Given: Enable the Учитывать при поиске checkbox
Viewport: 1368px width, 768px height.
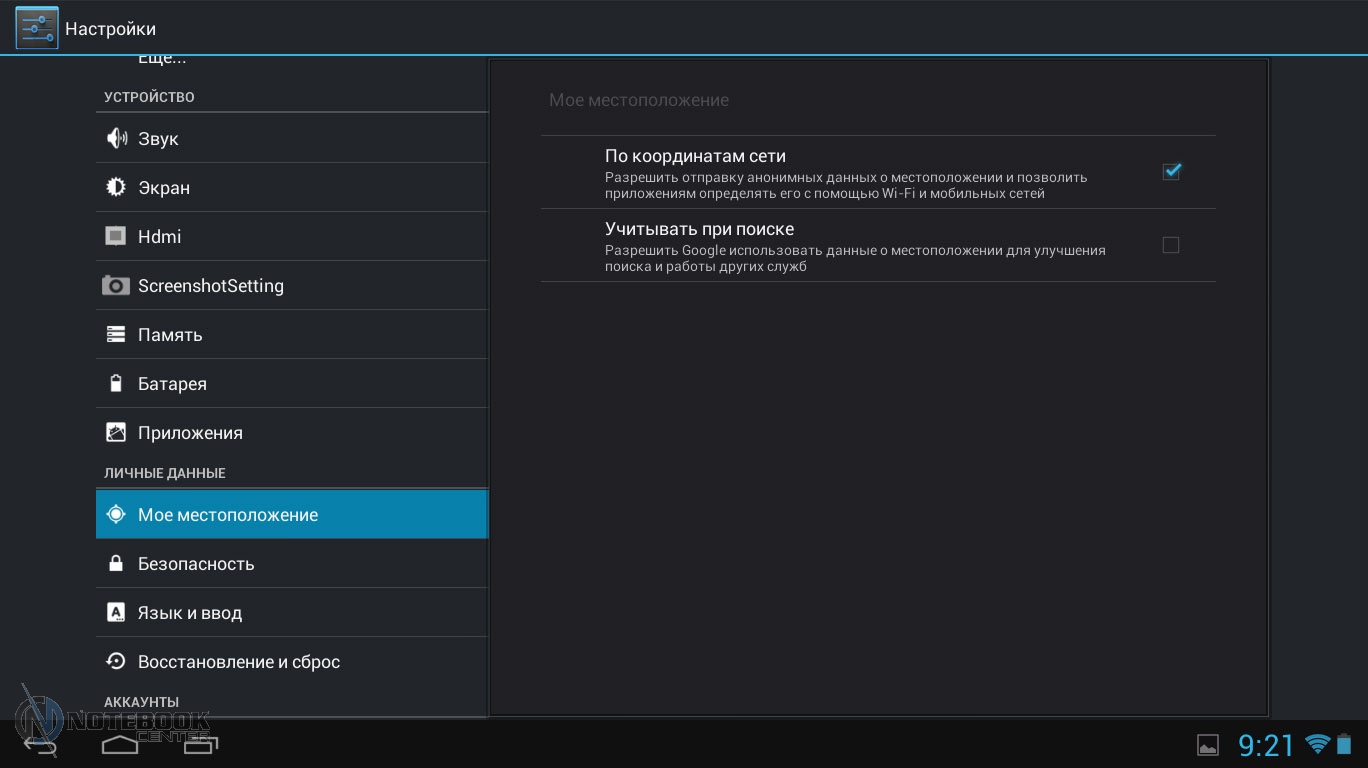Looking at the screenshot, I should (1171, 245).
